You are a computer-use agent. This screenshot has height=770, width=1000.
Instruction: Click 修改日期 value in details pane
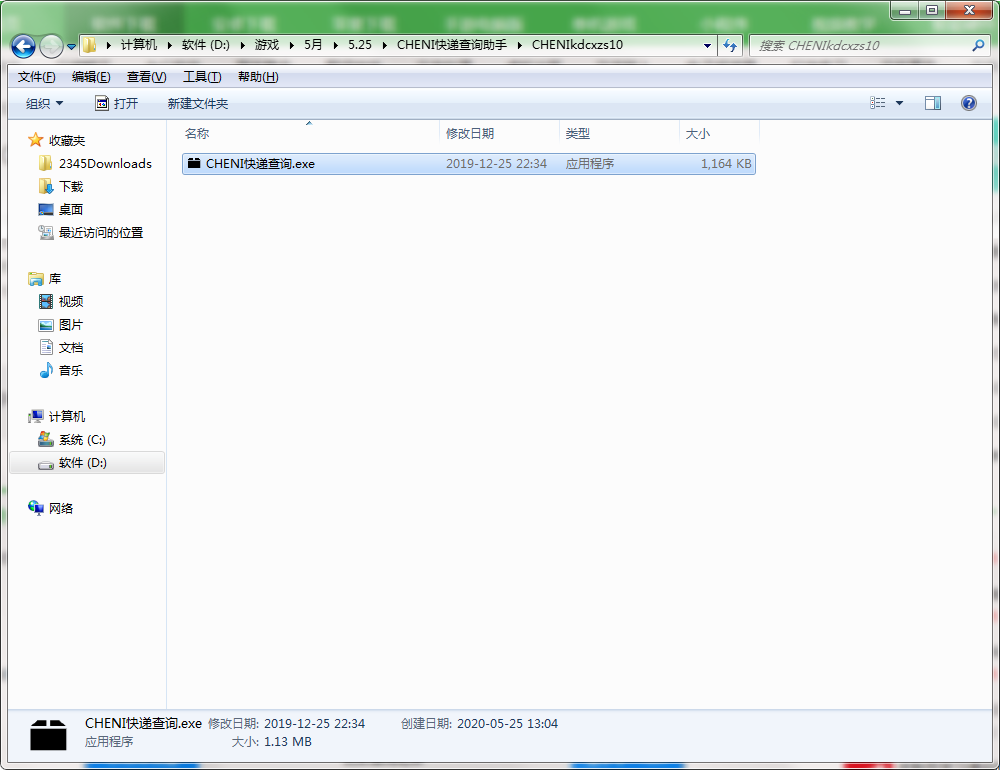point(314,723)
